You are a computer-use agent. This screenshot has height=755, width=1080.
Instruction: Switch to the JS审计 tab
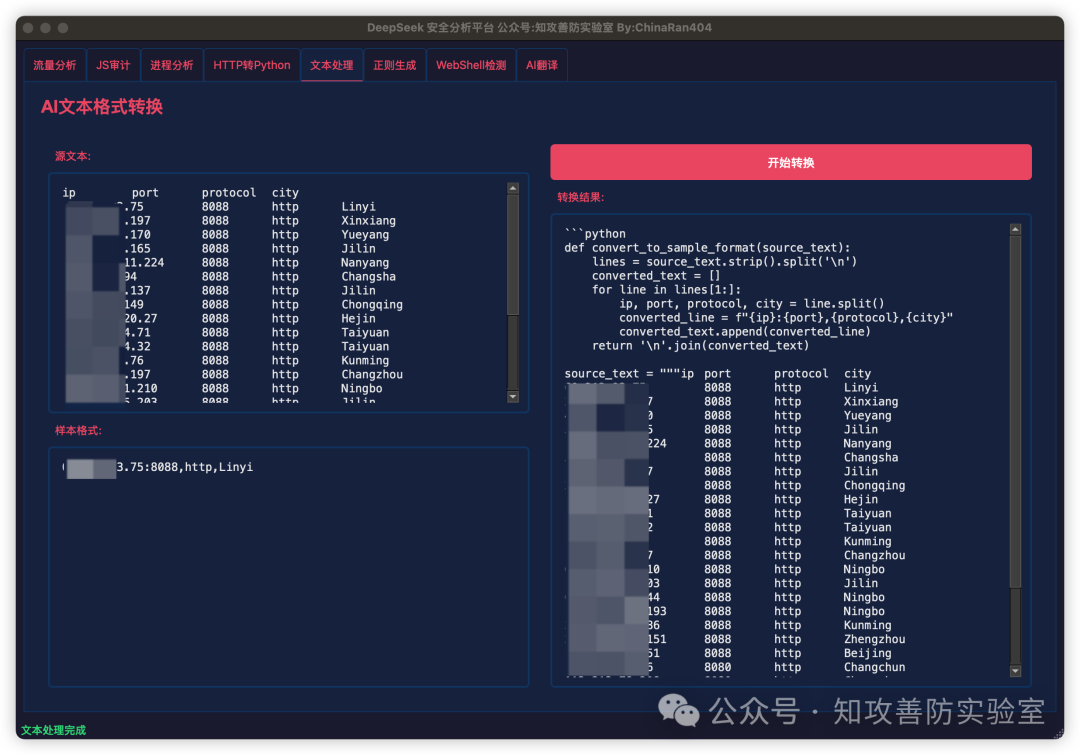coord(113,65)
